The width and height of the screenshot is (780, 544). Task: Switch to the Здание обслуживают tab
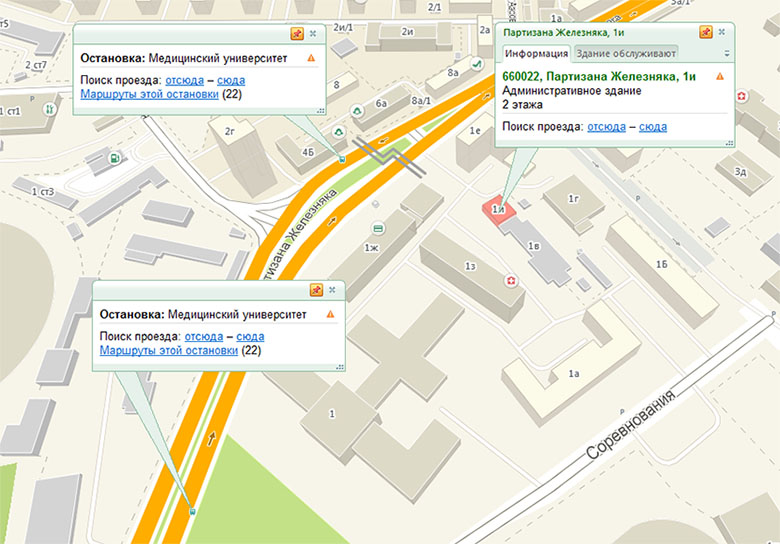[x=626, y=53]
